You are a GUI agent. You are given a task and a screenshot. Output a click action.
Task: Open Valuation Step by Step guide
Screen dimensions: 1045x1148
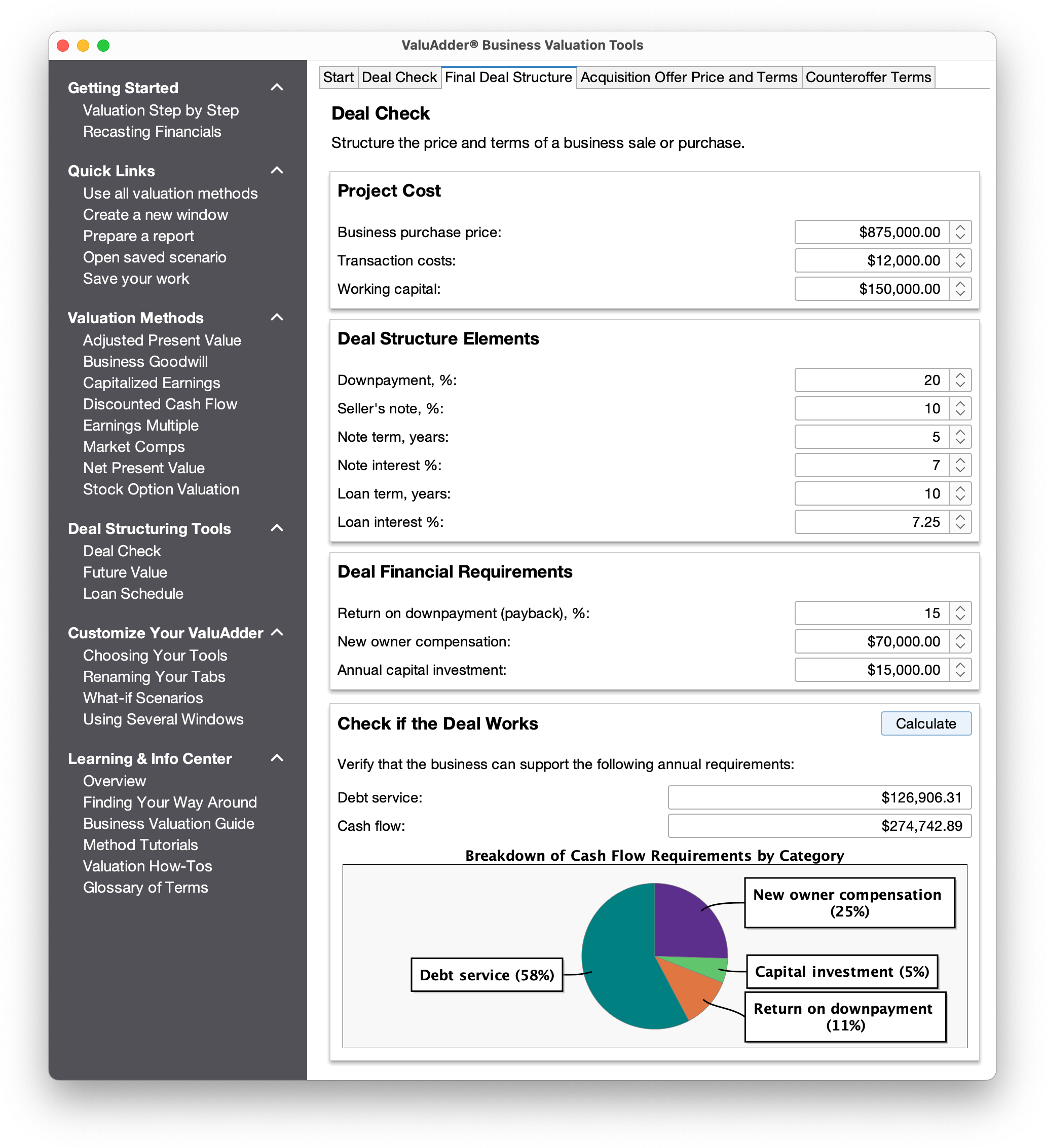(161, 110)
